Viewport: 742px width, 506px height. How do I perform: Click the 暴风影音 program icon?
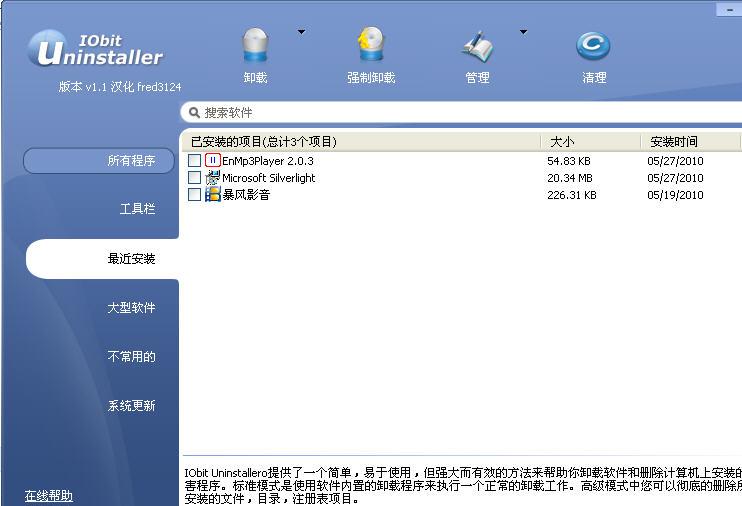point(212,195)
